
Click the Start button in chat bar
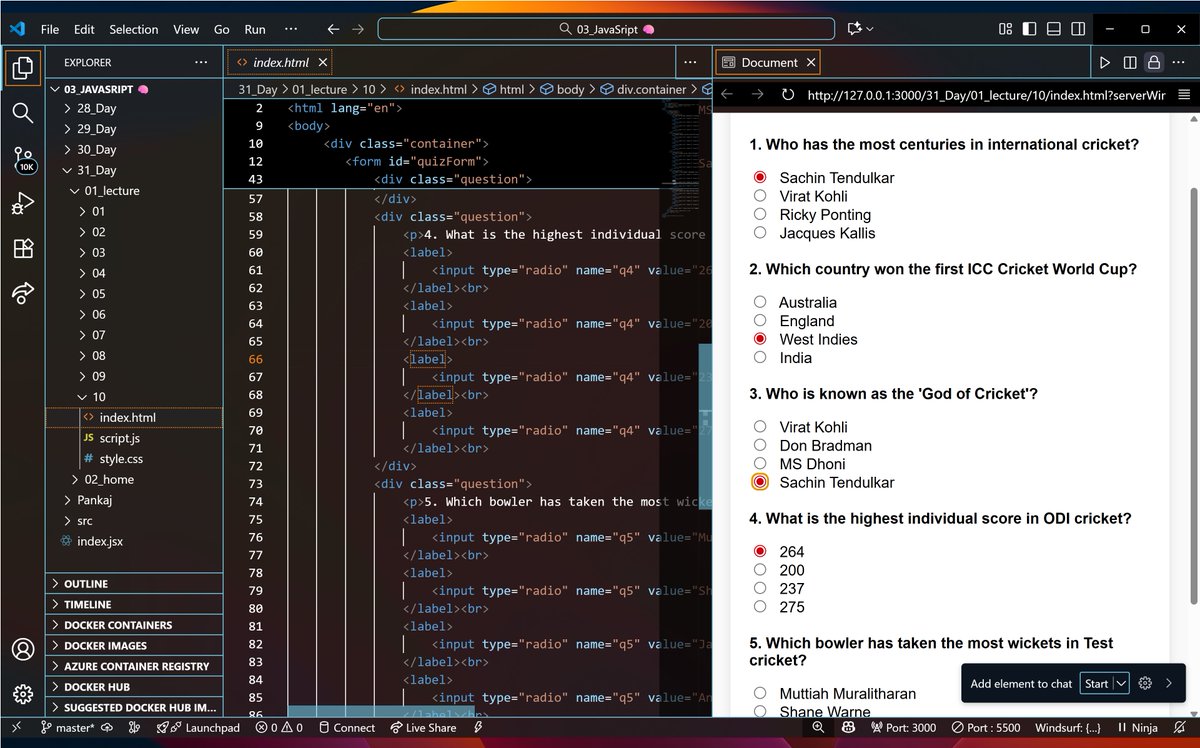pyautogui.click(x=1097, y=683)
